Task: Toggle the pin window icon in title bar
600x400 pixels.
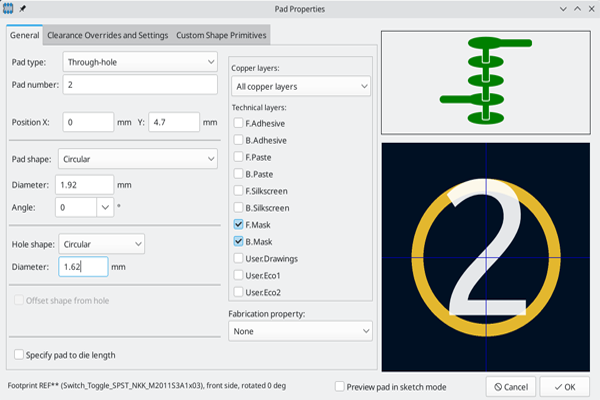Action: [23, 8]
